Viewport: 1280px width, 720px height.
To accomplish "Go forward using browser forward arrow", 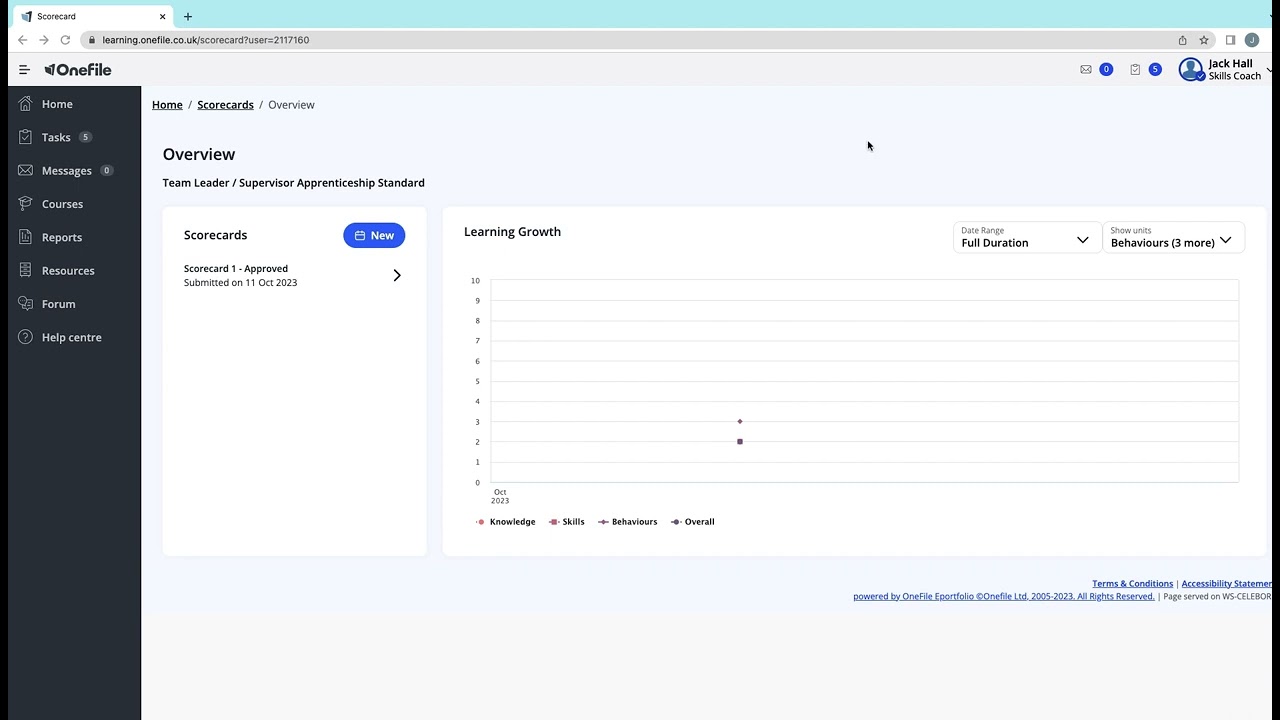I will [x=44, y=40].
